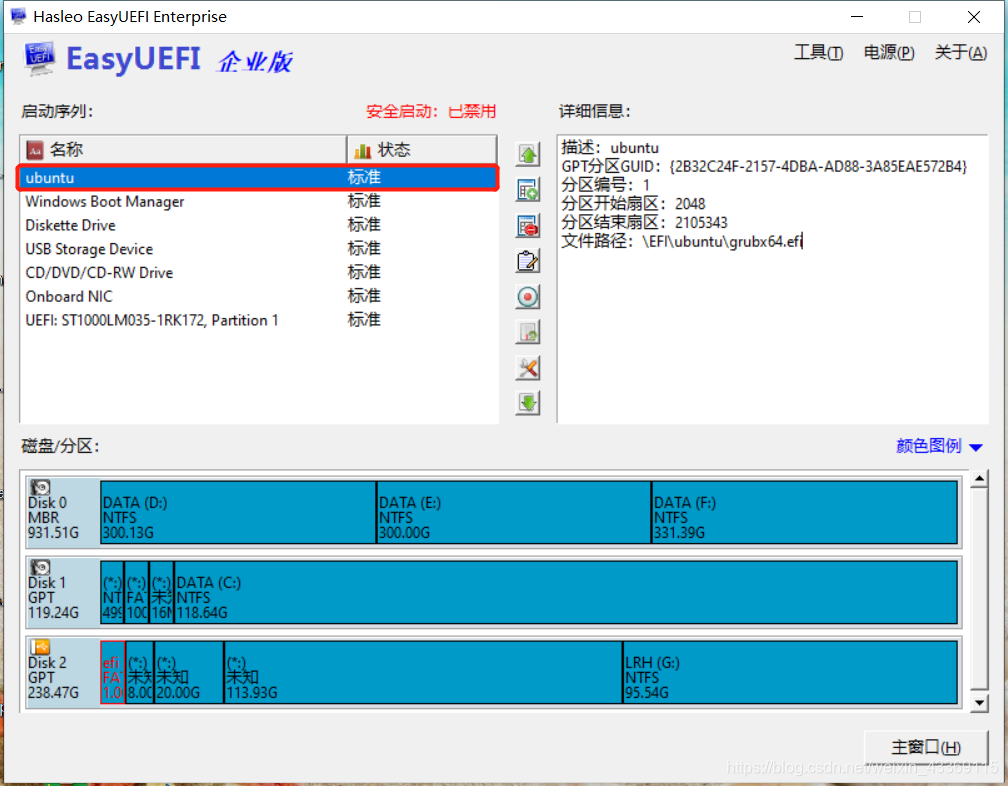The width and height of the screenshot is (1008, 786).
Task: Delete the selected boot entry icon
Action: 528,226
